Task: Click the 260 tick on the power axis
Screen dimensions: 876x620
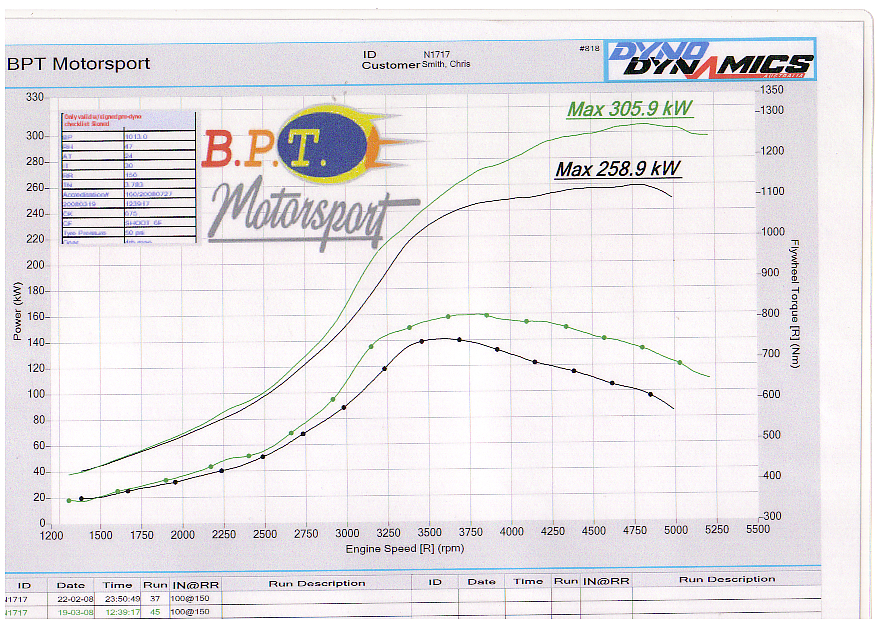Action: click(35, 188)
